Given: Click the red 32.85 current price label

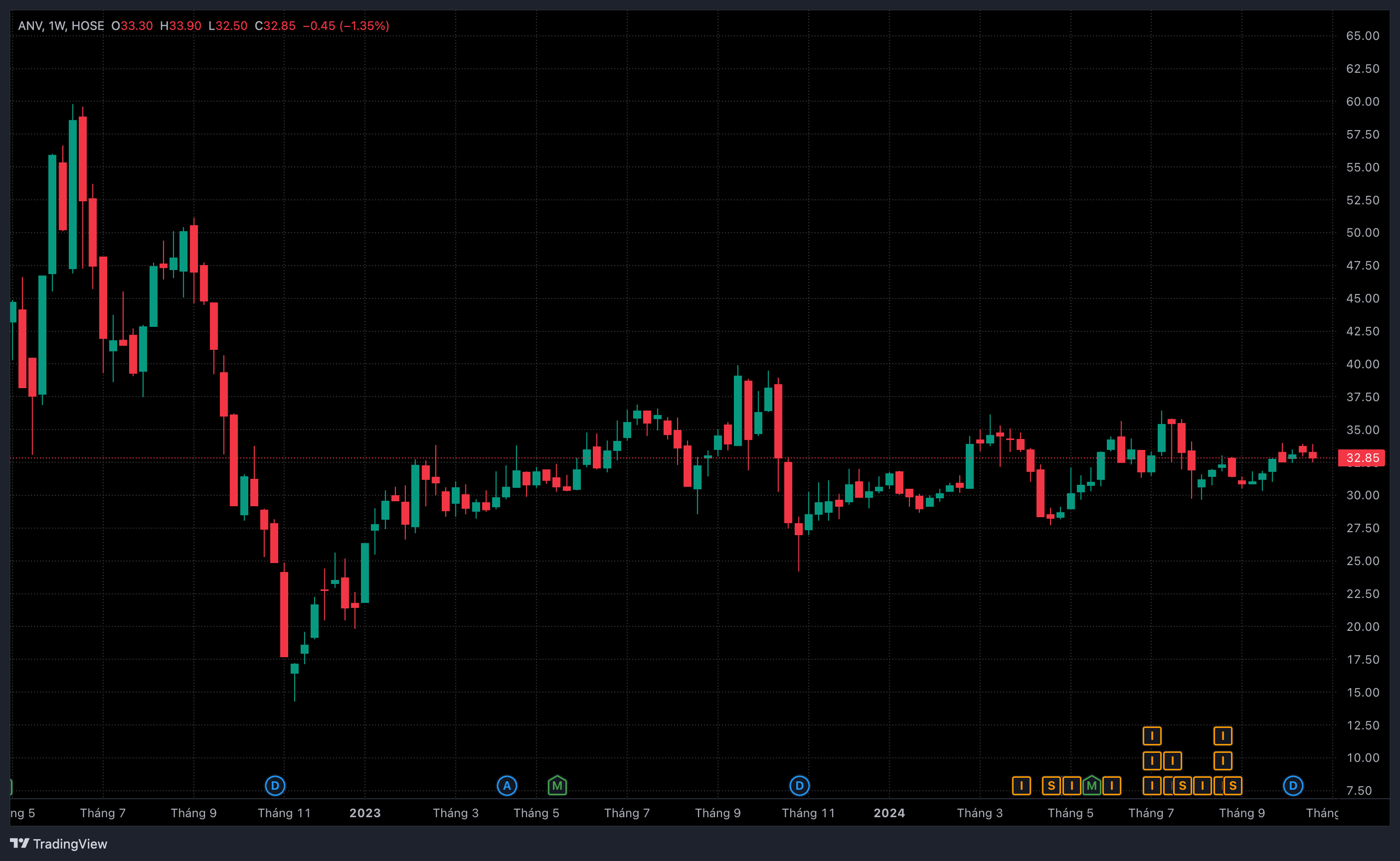Looking at the screenshot, I should [1361, 458].
